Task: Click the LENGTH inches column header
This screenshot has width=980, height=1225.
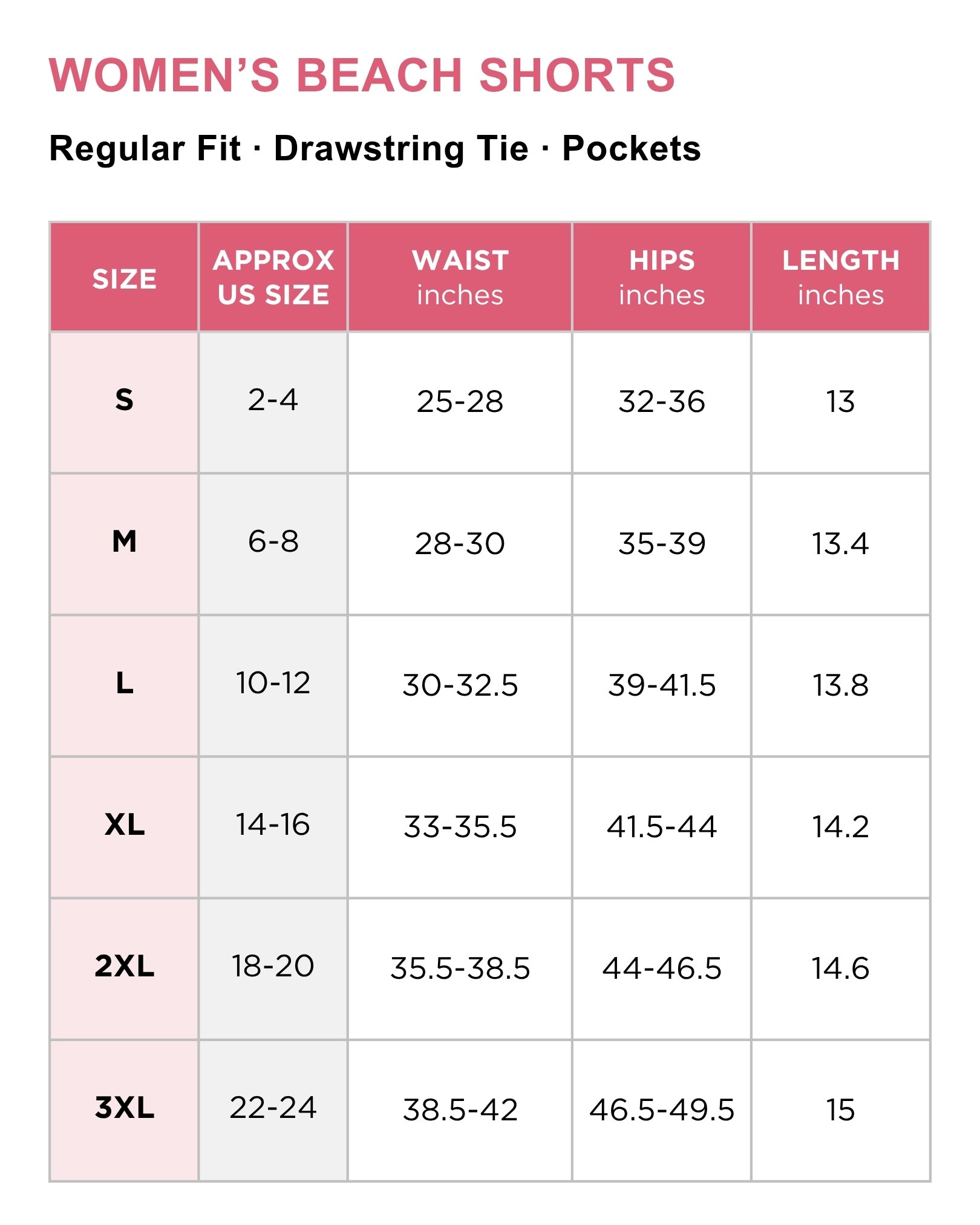Action: pos(841,278)
